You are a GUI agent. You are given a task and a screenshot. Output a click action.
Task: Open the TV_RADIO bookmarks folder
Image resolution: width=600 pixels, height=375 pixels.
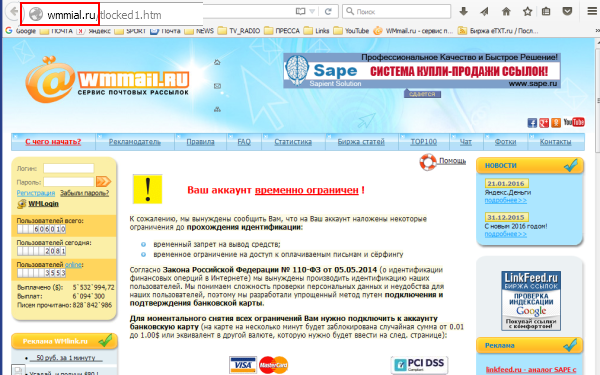(x=239, y=31)
